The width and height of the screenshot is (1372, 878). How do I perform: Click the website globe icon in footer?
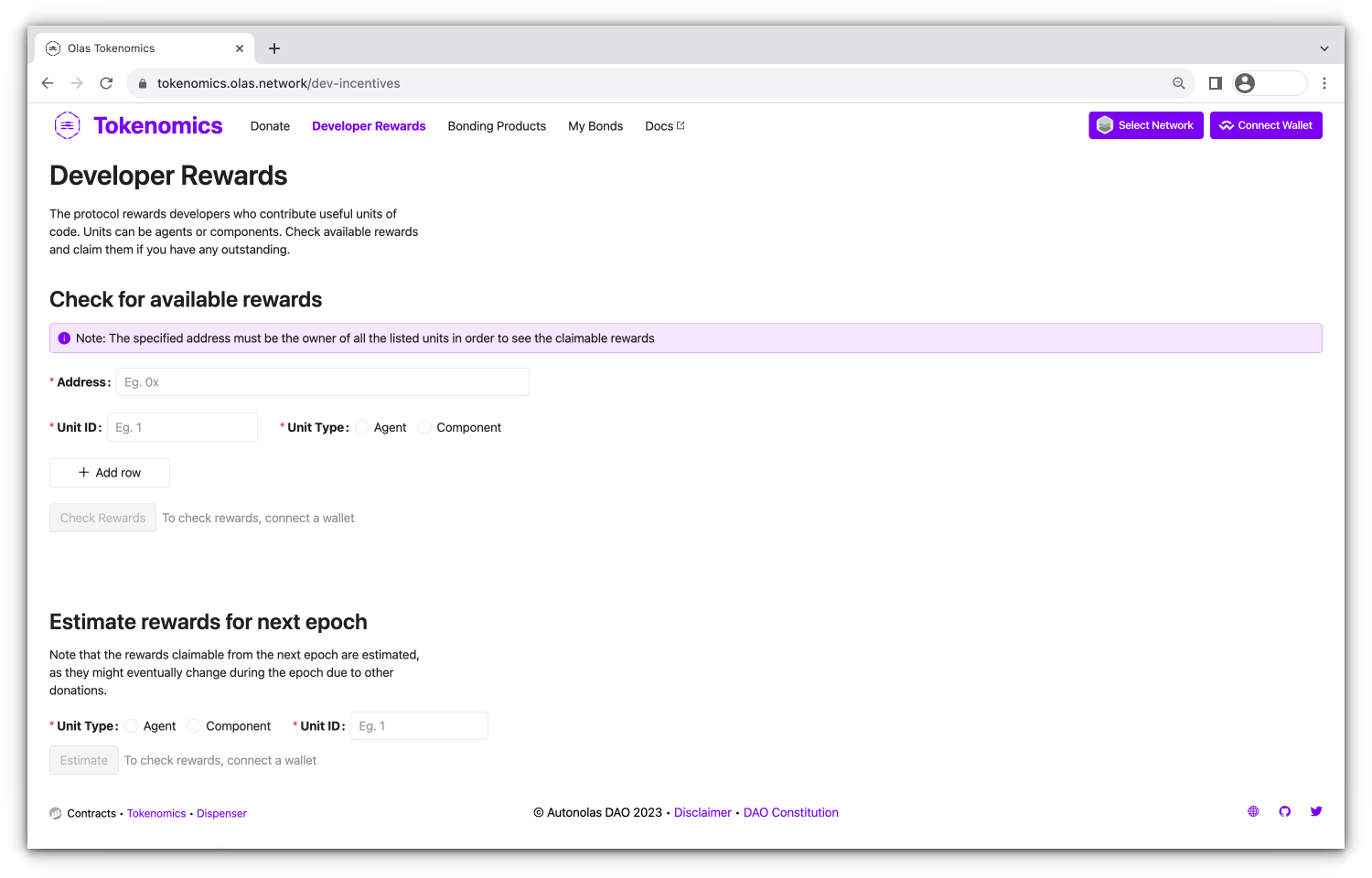[1253, 811]
